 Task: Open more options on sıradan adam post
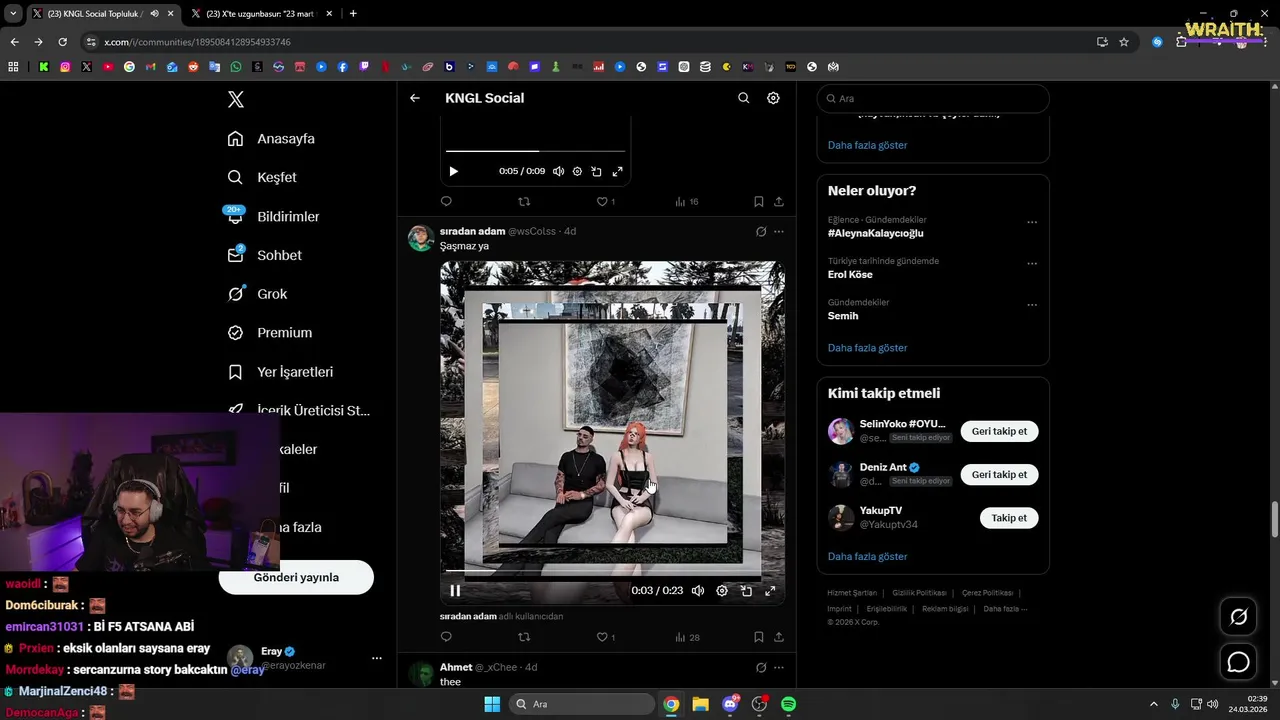779,231
